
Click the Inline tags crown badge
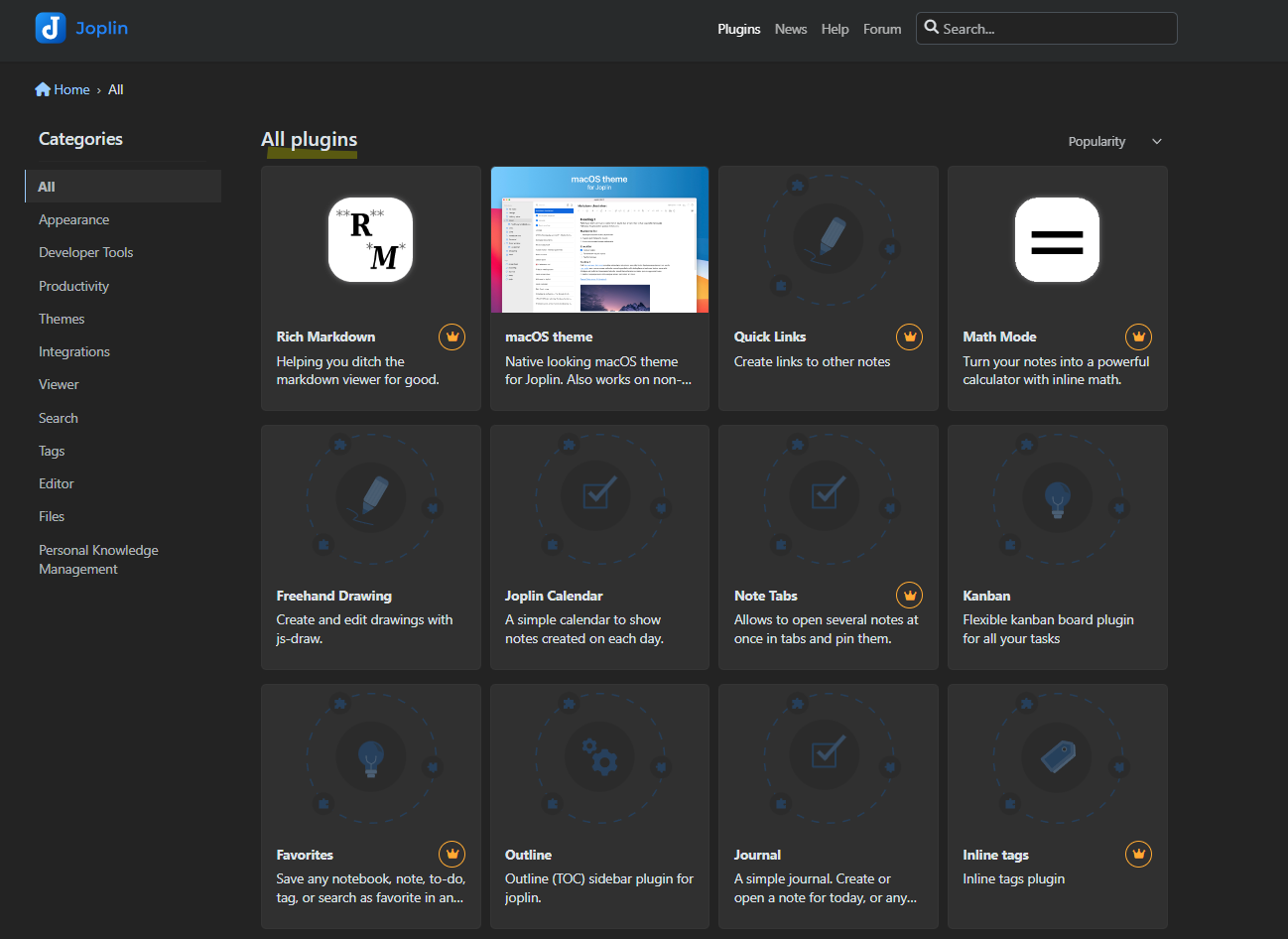pos(1139,854)
